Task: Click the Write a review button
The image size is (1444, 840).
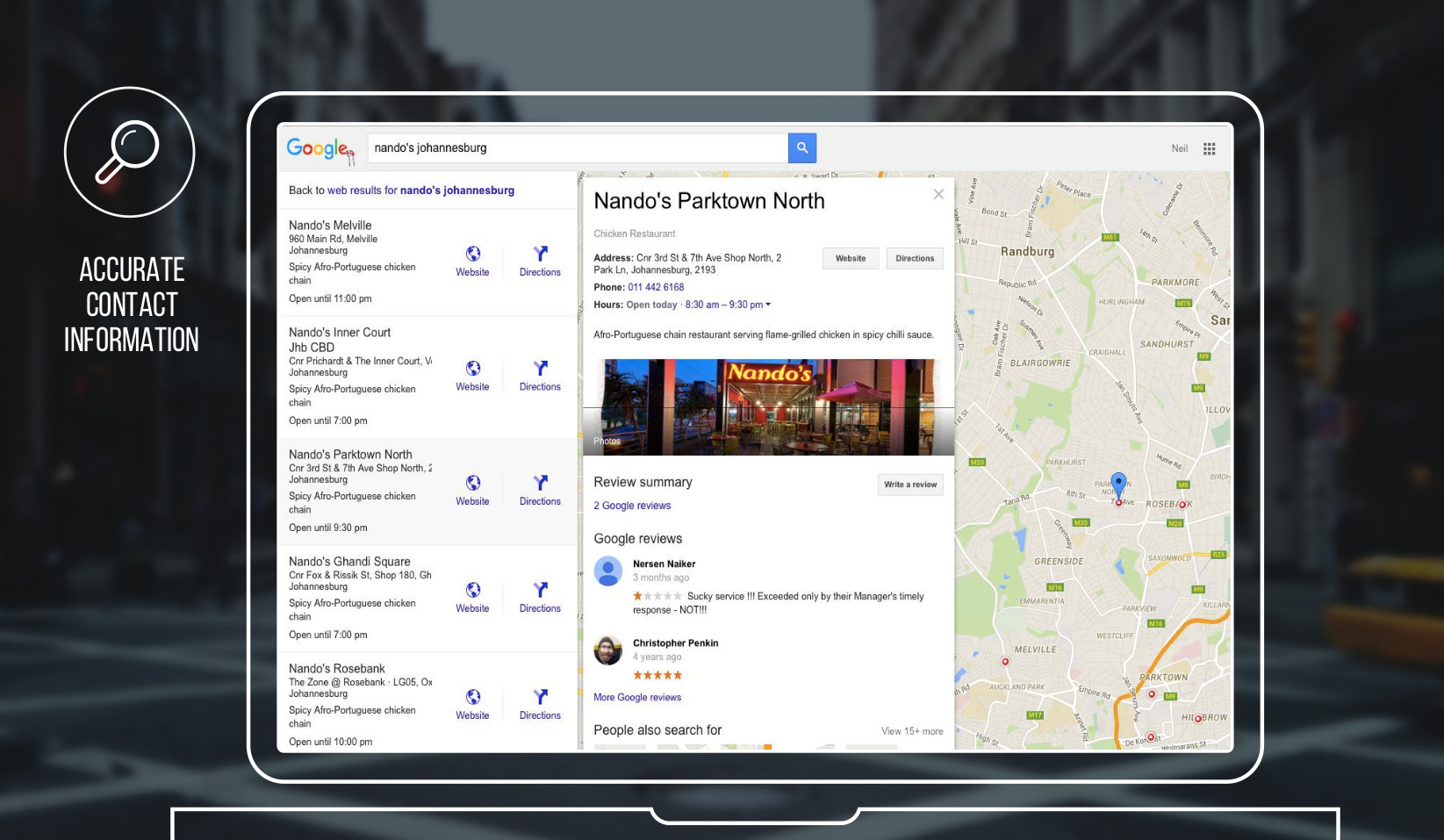Action: point(910,485)
